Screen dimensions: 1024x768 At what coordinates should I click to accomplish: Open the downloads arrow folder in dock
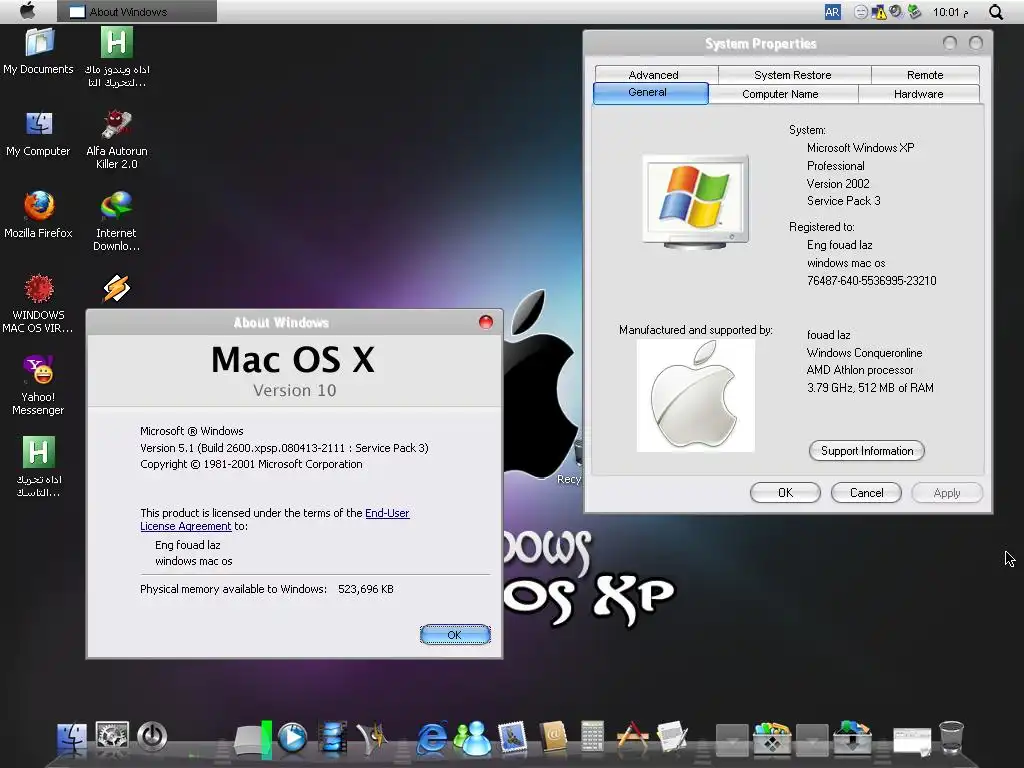click(852, 738)
